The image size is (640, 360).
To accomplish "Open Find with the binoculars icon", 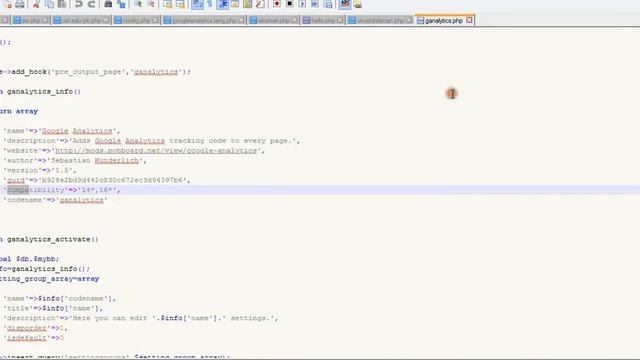I will tap(108, 4).
